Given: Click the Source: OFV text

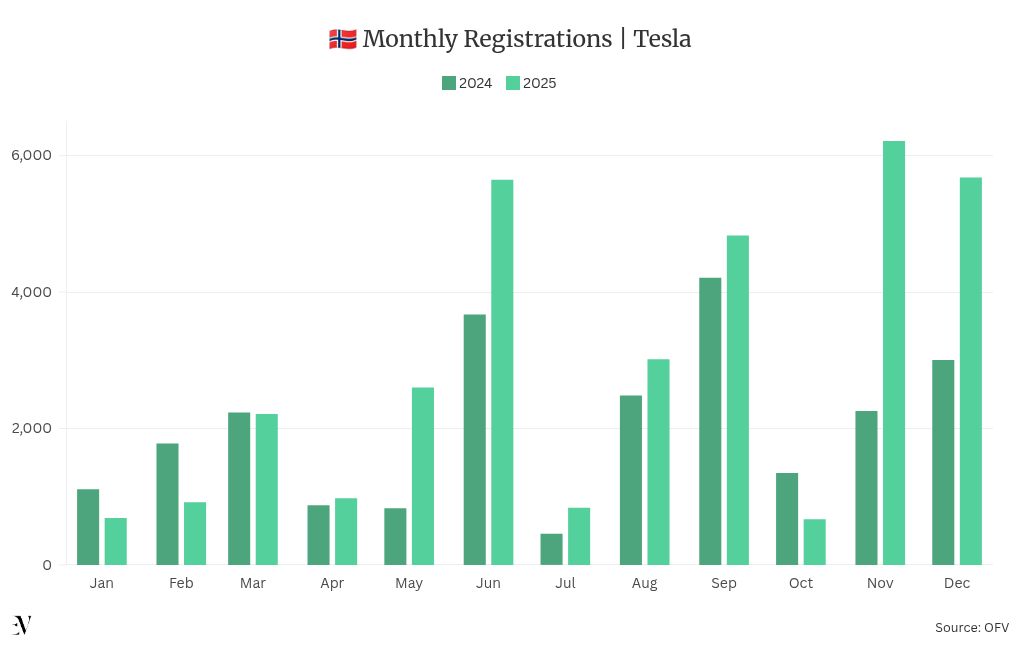Looking at the screenshot, I should point(971,627).
